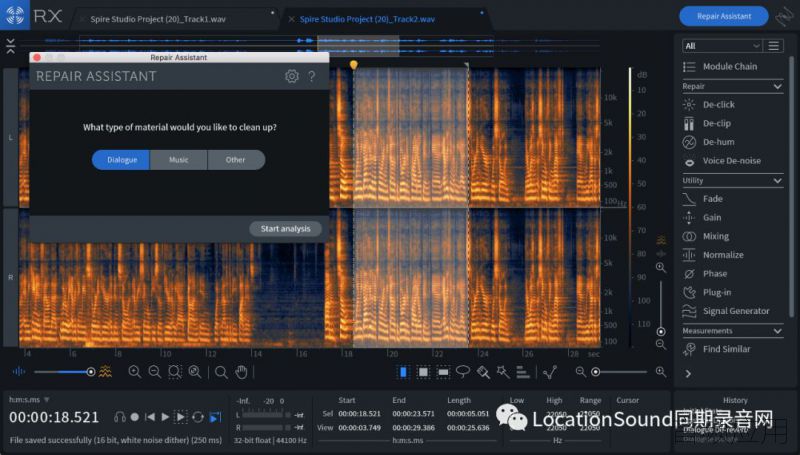Open the Module Chain
The height and width of the screenshot is (455, 800).
pos(730,67)
